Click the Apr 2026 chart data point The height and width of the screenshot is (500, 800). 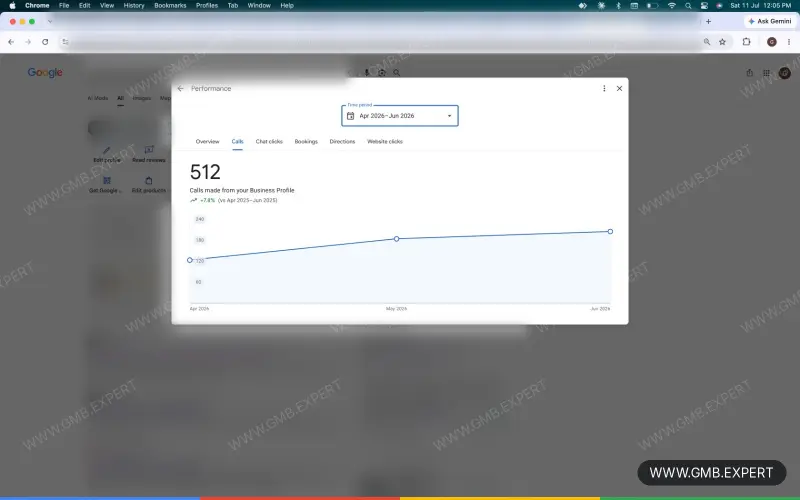190,260
